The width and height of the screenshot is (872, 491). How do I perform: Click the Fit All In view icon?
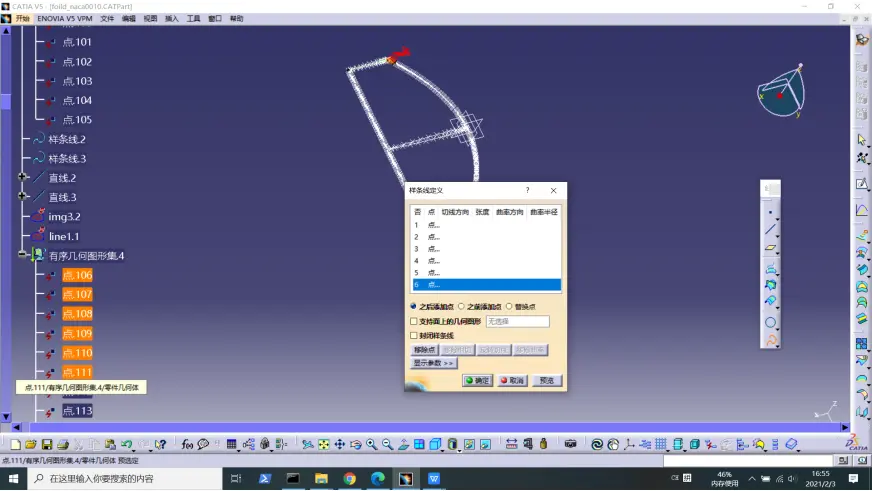click(x=324, y=444)
